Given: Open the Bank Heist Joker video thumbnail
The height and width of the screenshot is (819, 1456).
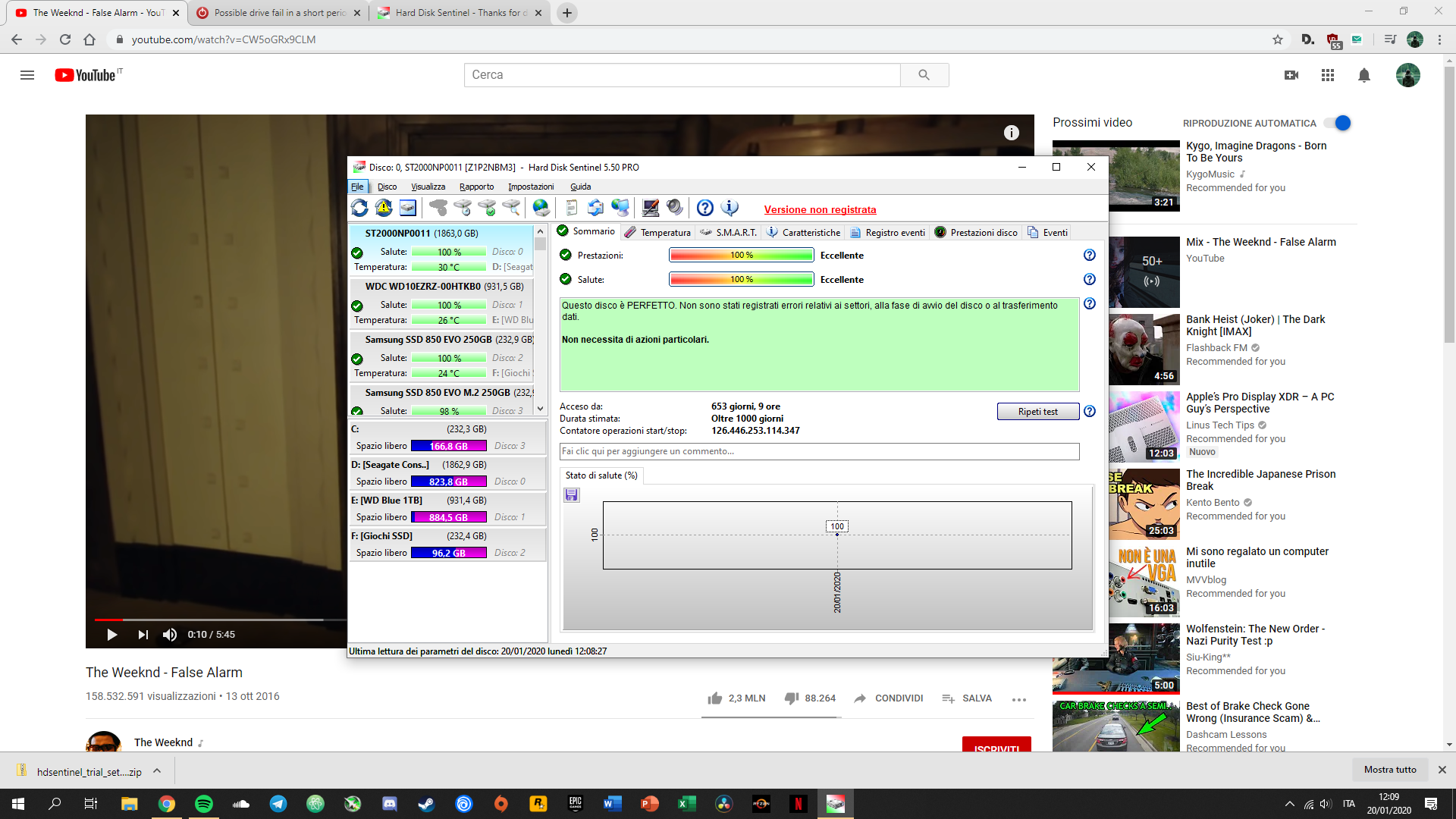Looking at the screenshot, I should pos(1144,350).
